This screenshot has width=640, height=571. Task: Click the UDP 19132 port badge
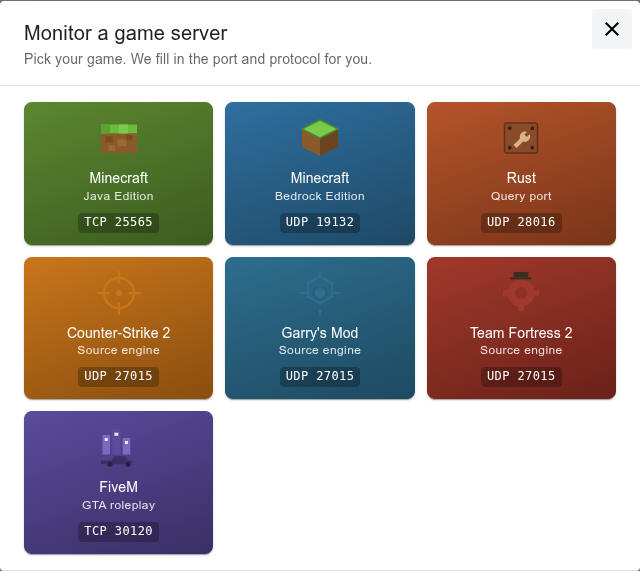point(320,222)
